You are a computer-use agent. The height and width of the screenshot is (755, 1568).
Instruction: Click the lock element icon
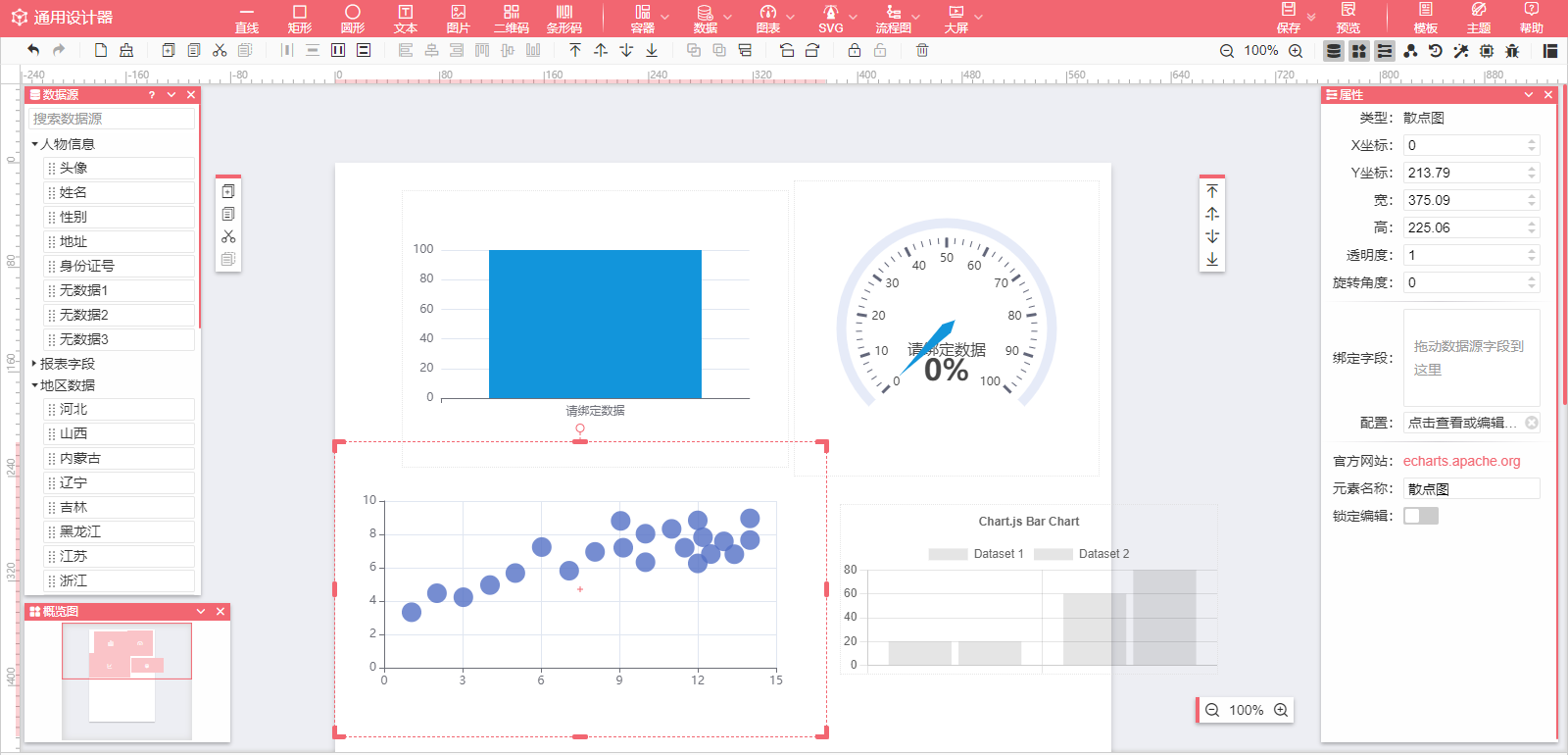[x=855, y=50]
